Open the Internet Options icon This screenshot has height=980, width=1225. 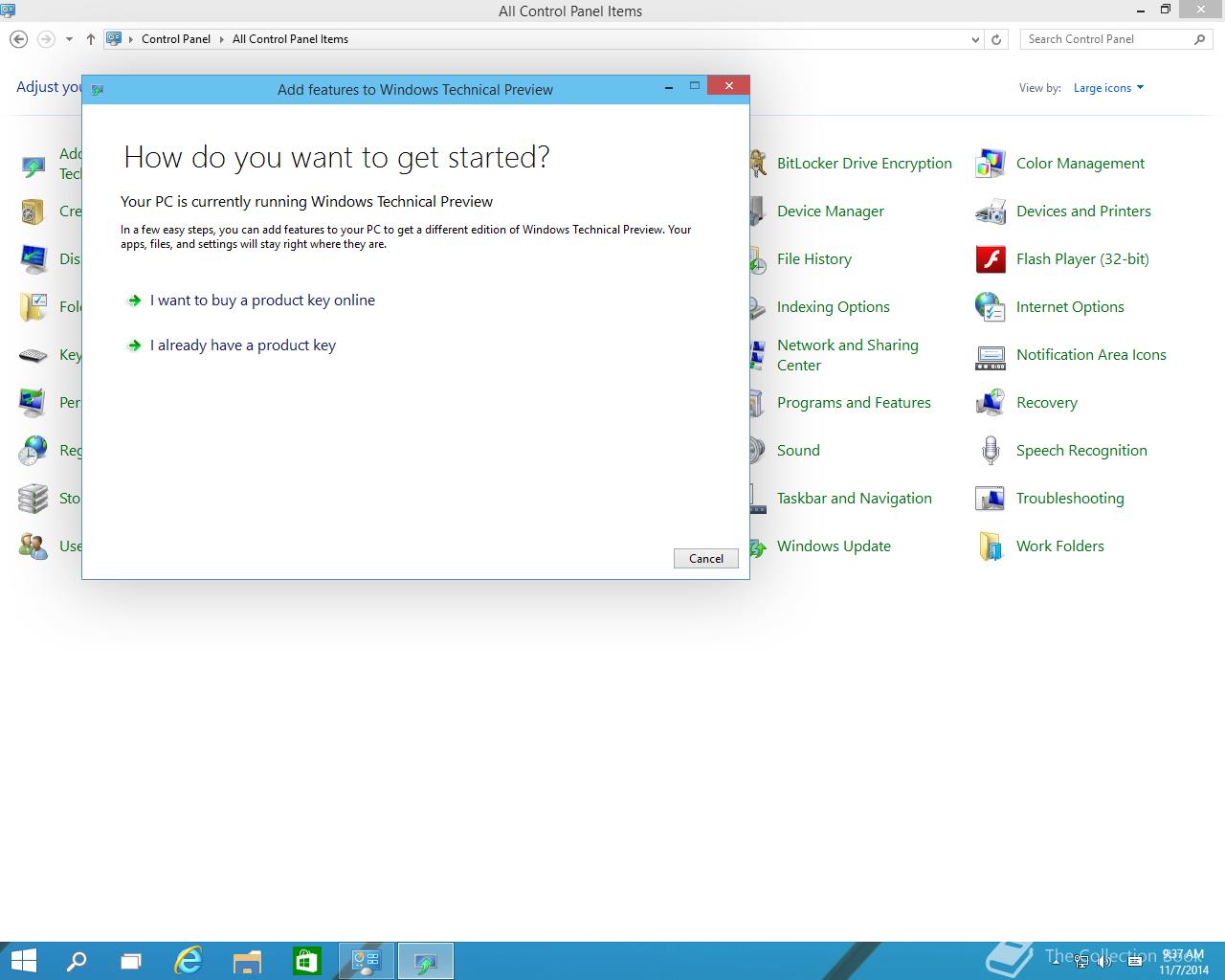(990, 307)
